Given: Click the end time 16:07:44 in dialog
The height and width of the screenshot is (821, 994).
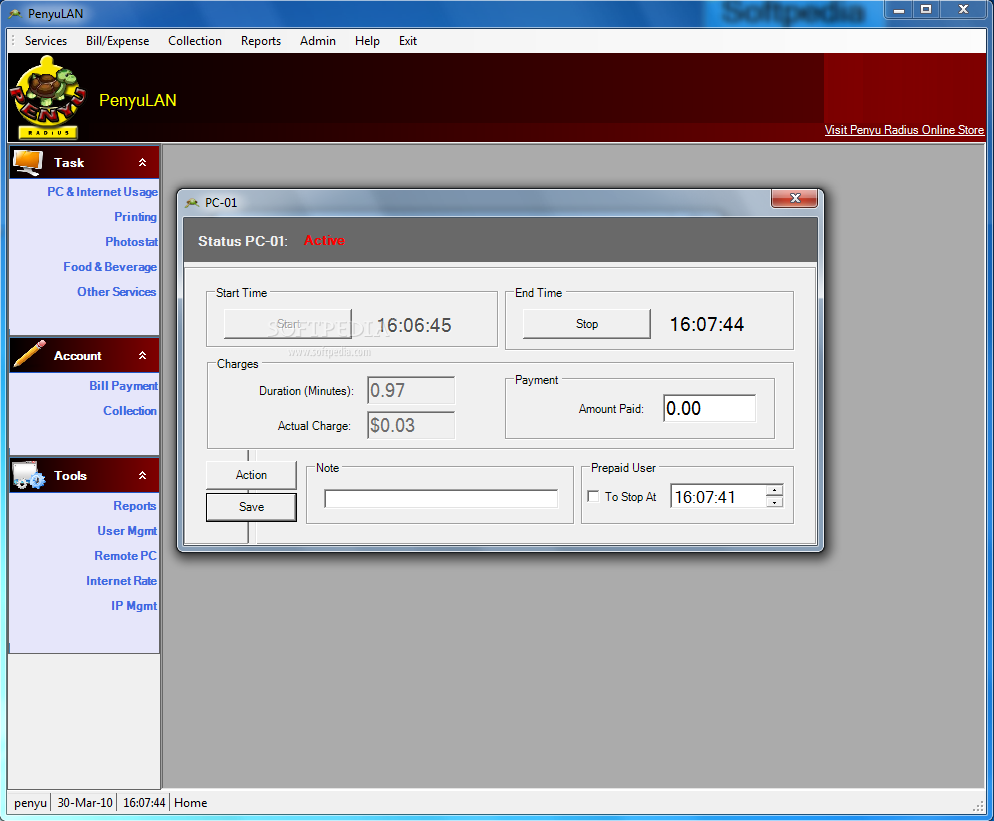Looking at the screenshot, I should tap(707, 325).
